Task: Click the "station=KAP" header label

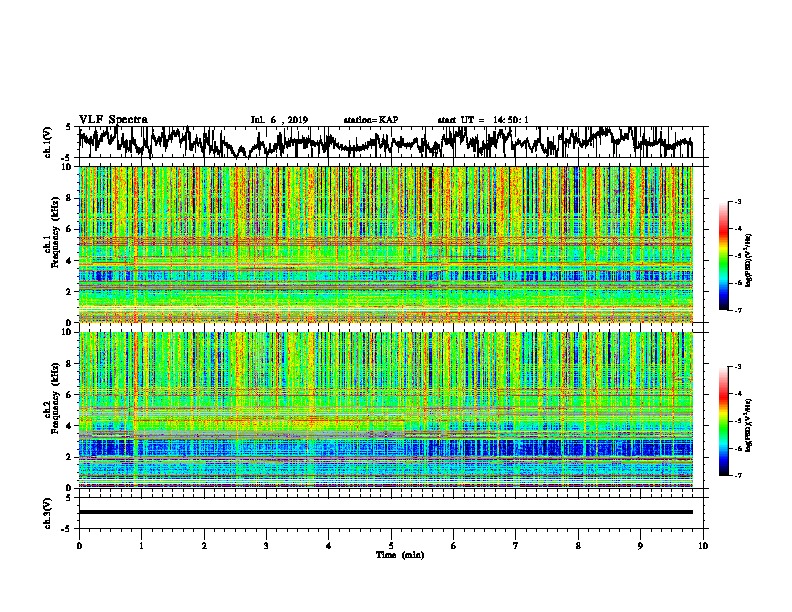Action: [371, 120]
